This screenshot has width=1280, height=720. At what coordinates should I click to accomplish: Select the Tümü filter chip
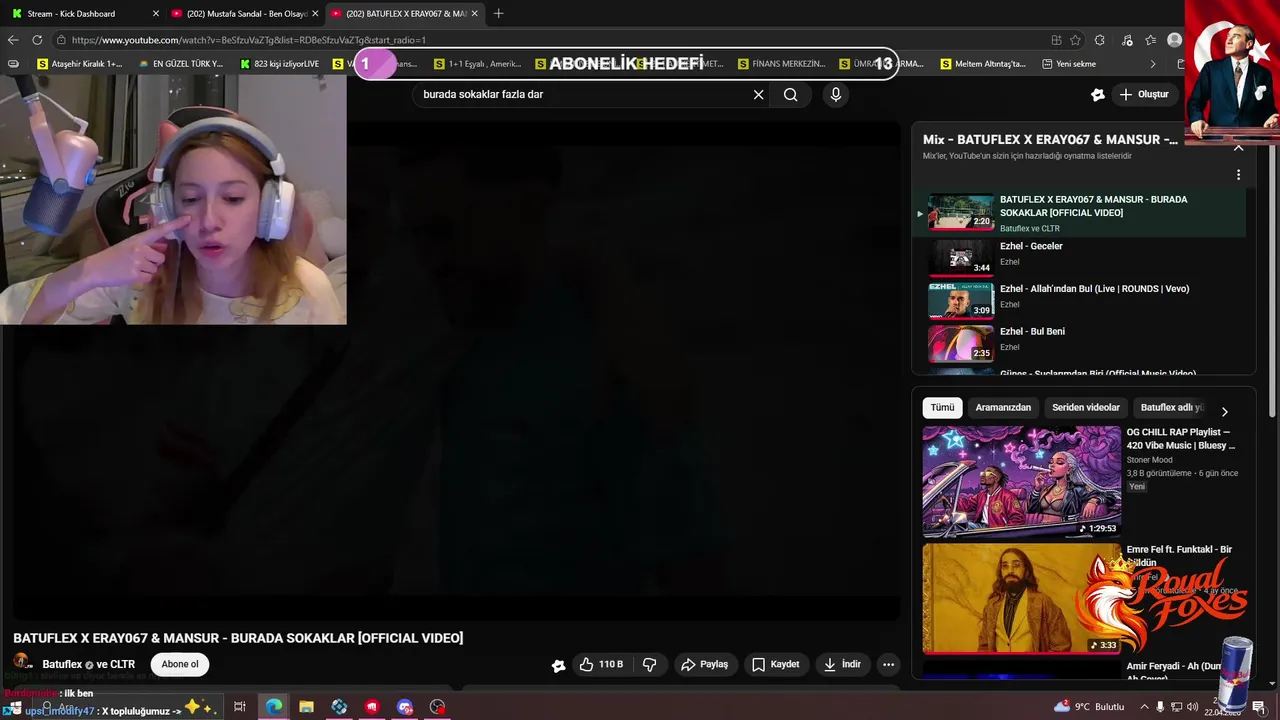point(942,407)
